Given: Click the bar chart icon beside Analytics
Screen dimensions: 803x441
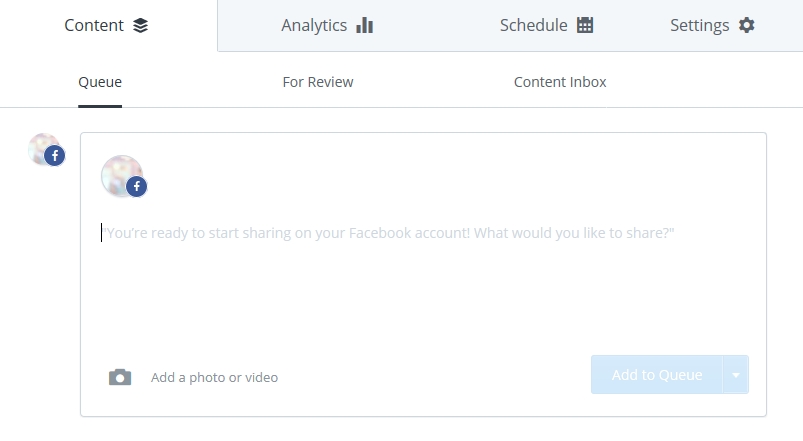Looking at the screenshot, I should tap(364, 25).
